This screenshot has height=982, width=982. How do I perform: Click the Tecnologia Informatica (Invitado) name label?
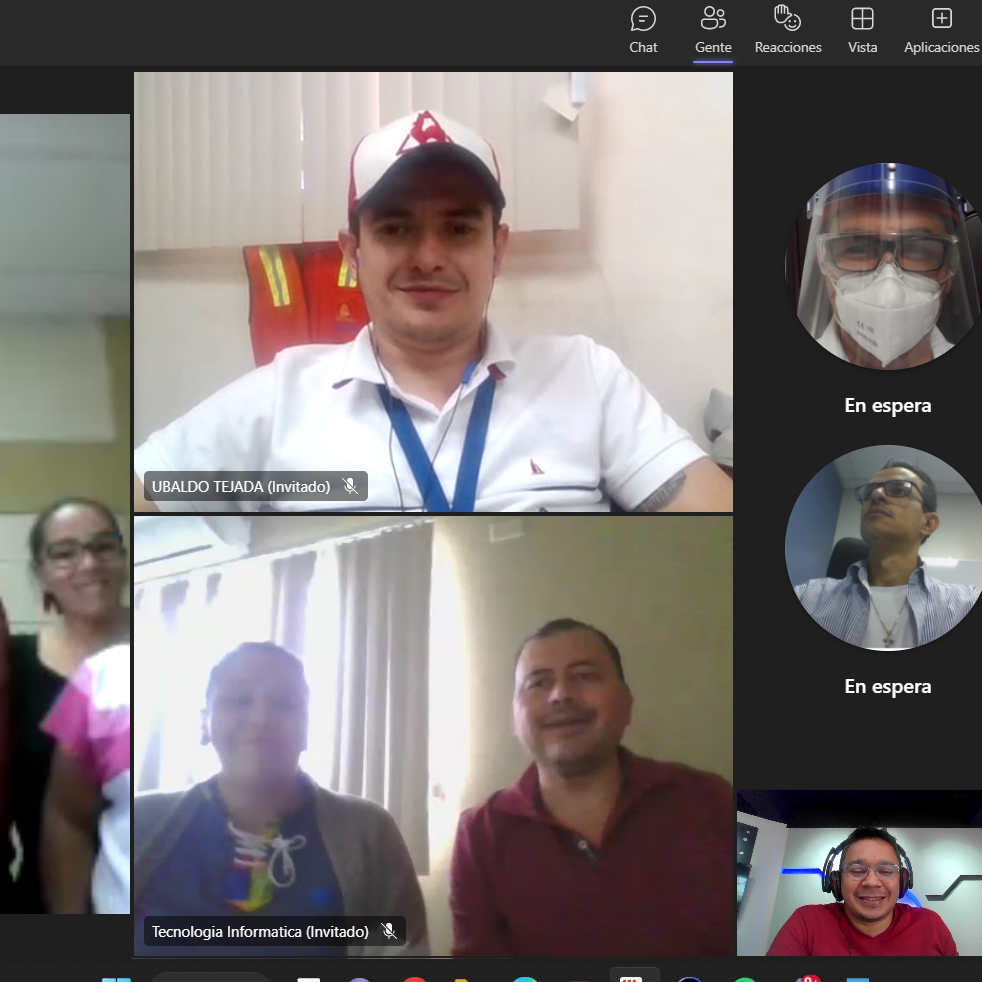(x=260, y=932)
